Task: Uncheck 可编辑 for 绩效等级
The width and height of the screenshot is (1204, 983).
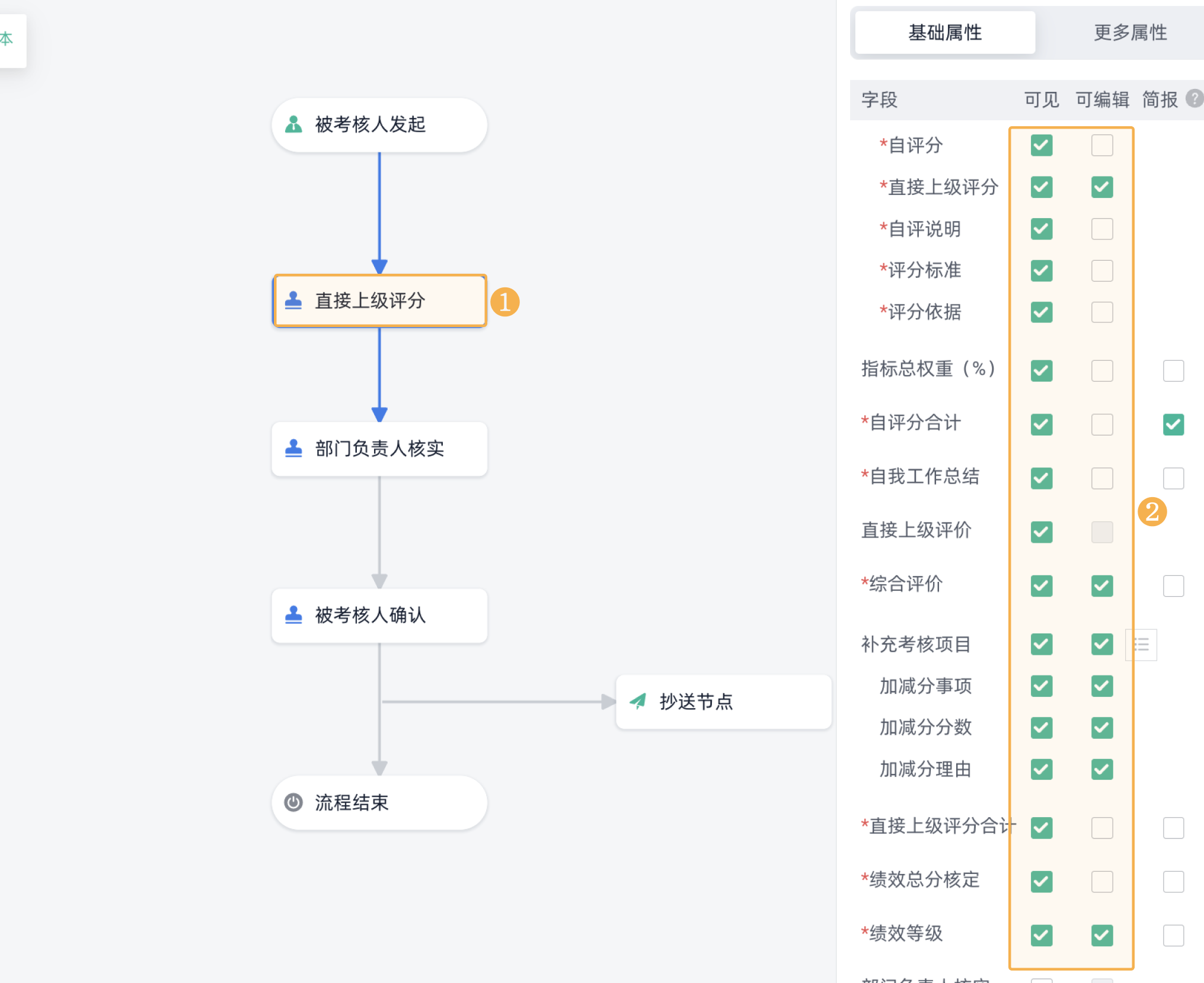Action: tap(1102, 936)
